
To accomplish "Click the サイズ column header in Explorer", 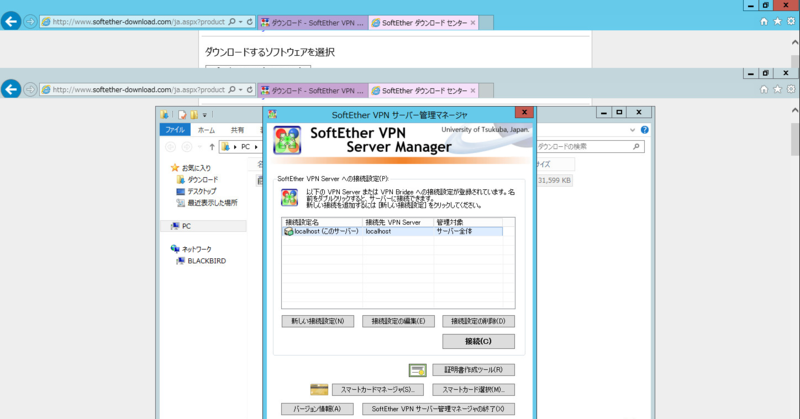I will (x=554, y=164).
